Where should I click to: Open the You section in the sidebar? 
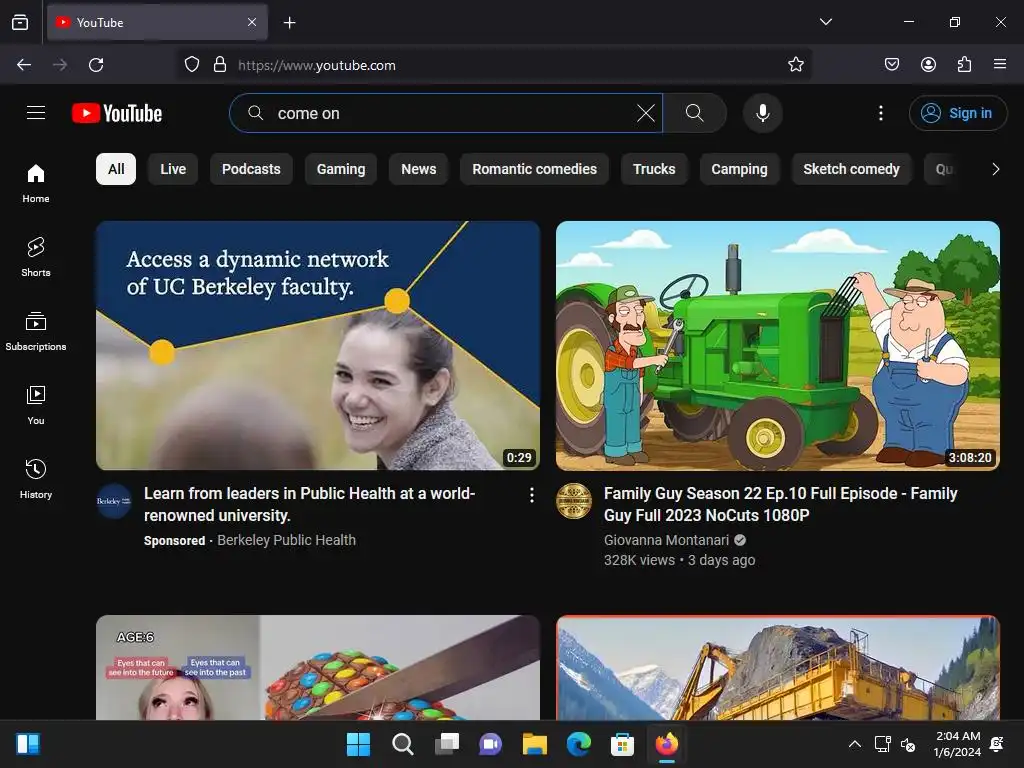(36, 406)
